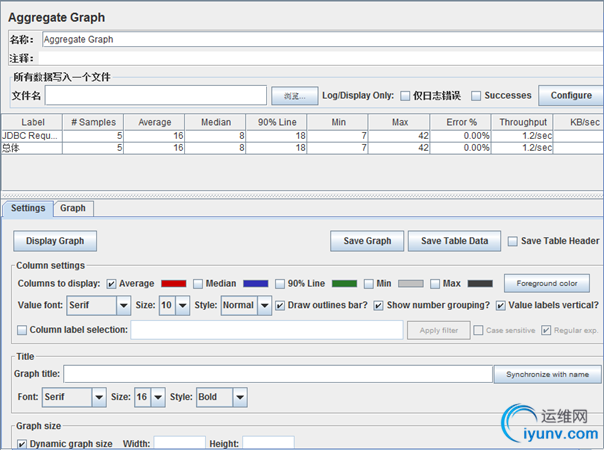This screenshot has height=450, width=604.
Task: Click the Save Graph button
Action: tap(367, 241)
